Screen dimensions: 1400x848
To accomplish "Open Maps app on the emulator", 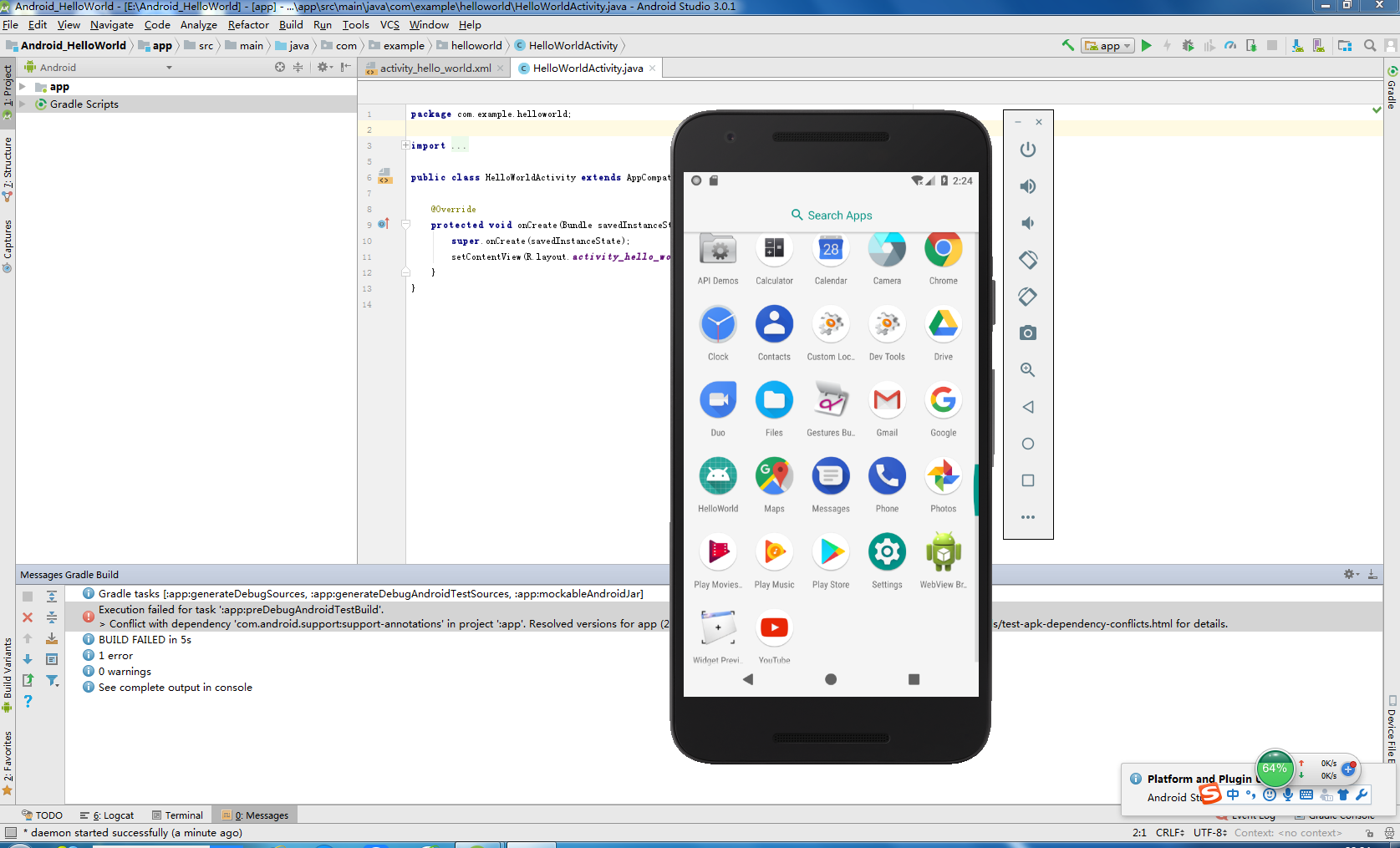I will tap(775, 485).
